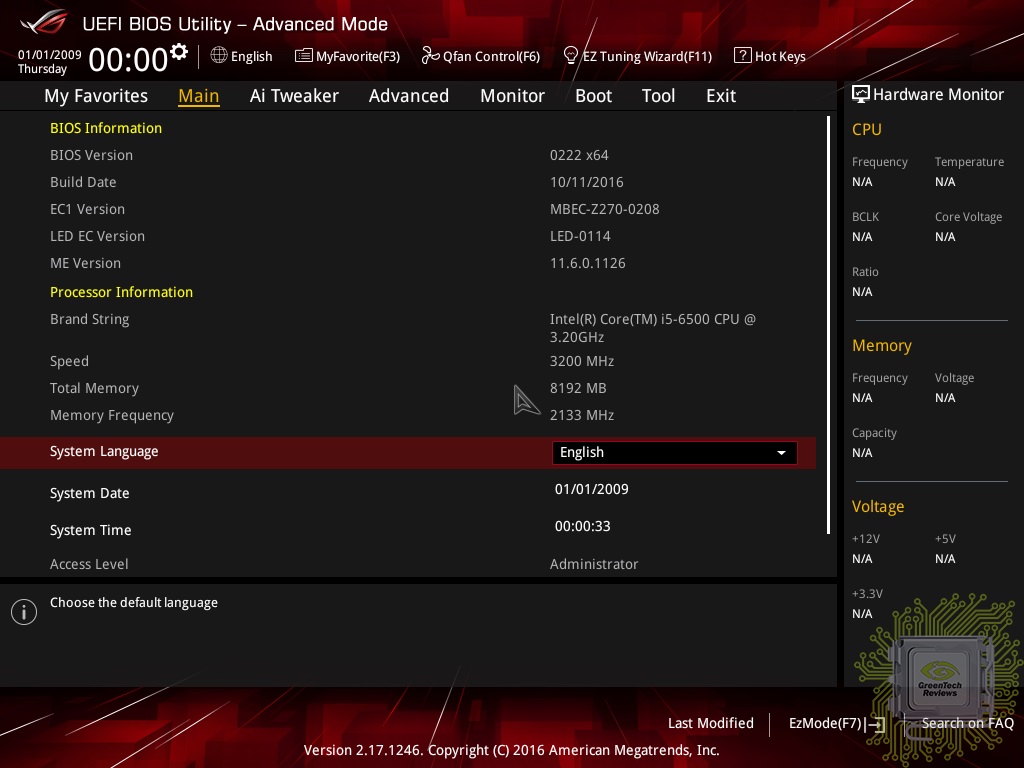Click the Capacity label in Memory section
The width and height of the screenshot is (1024, 768).
874,433
